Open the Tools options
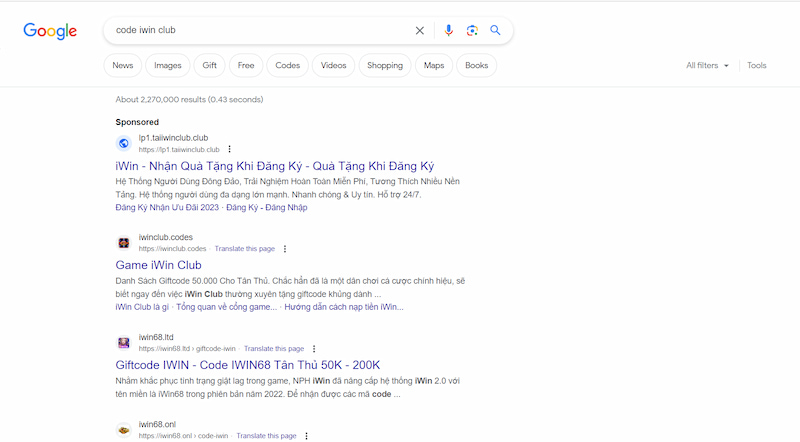The height and width of the screenshot is (442, 800). (x=757, y=66)
